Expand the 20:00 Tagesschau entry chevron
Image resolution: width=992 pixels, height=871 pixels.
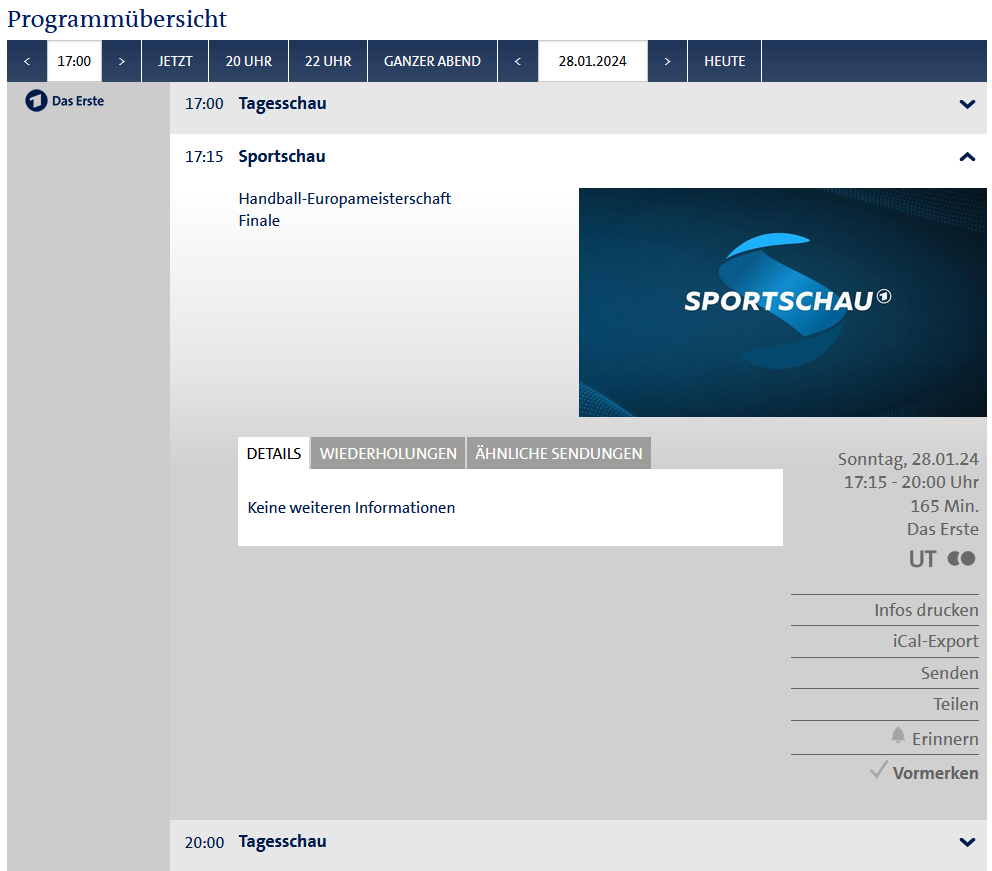(x=967, y=842)
